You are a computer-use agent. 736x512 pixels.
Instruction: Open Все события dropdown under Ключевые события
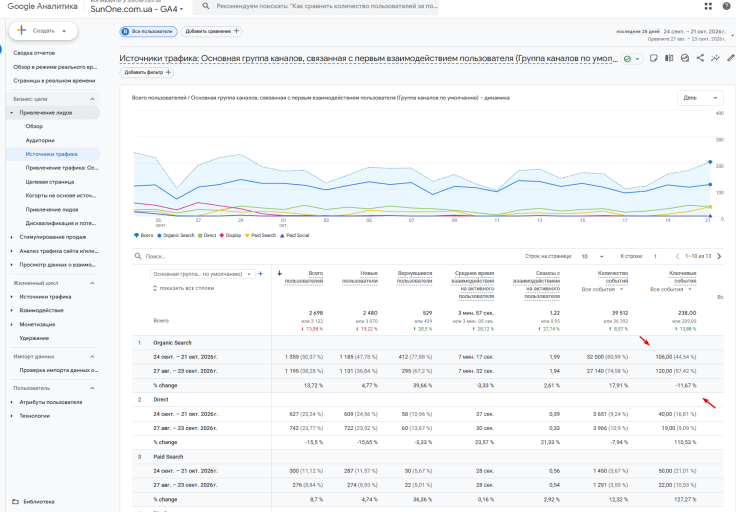coord(671,290)
